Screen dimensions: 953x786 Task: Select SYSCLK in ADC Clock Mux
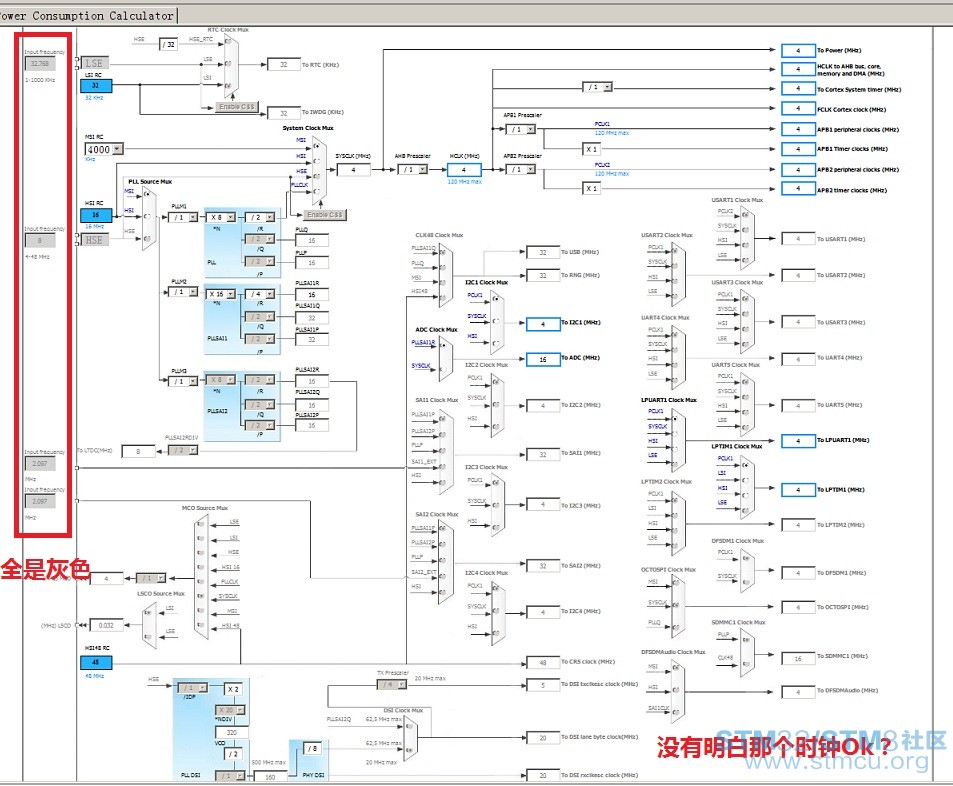pos(444,369)
